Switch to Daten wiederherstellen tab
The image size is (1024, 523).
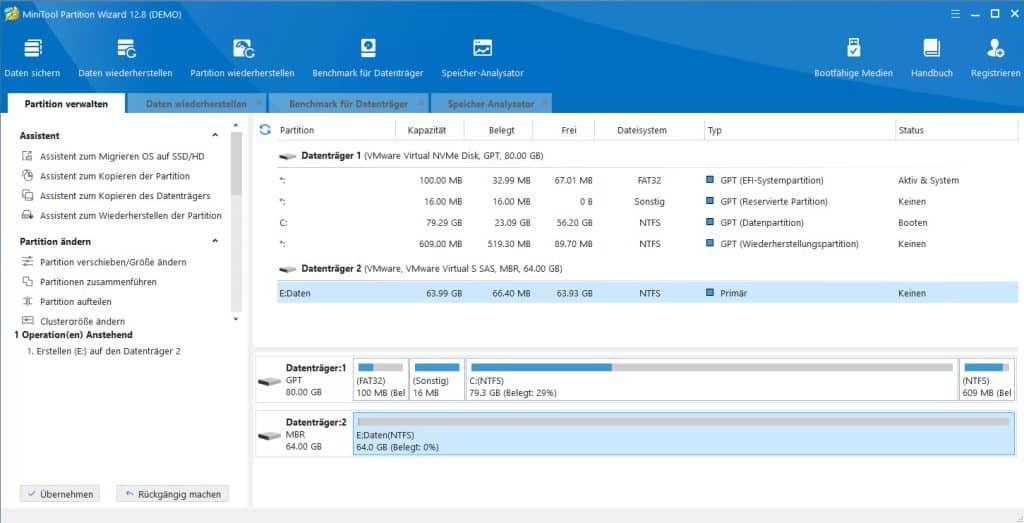click(x=196, y=104)
